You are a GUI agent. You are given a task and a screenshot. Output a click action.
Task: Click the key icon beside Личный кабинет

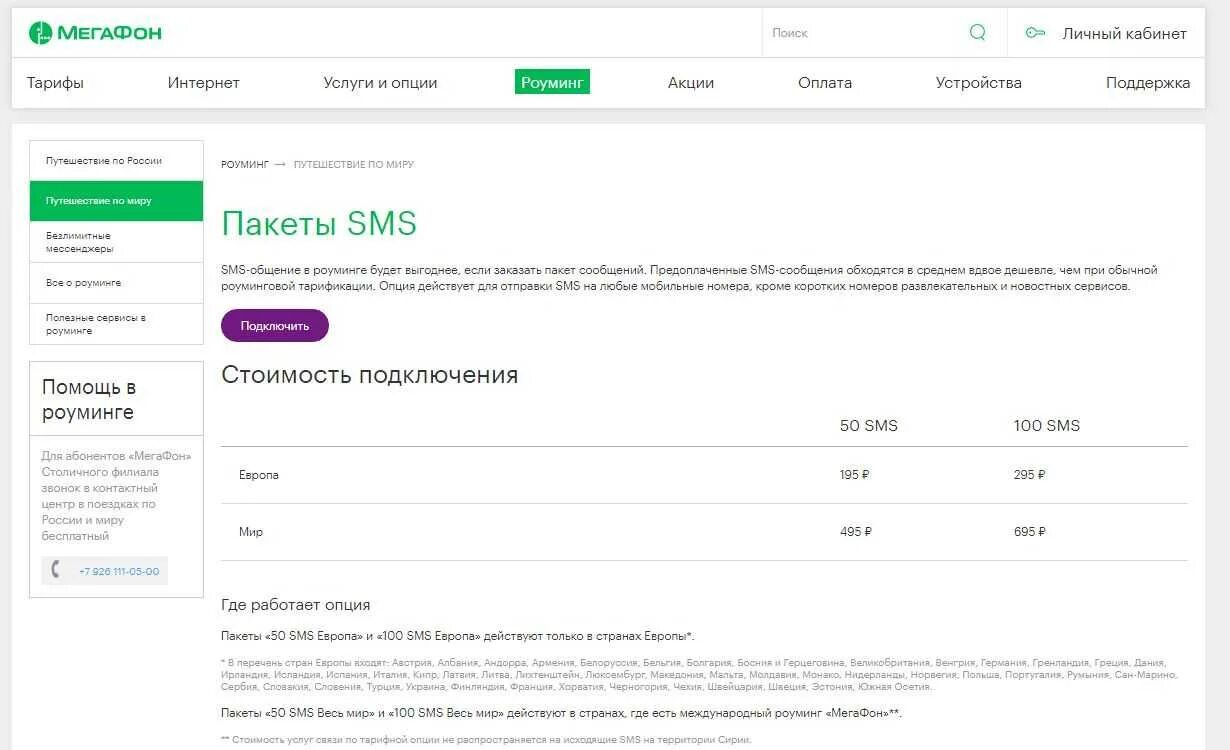click(x=1035, y=33)
